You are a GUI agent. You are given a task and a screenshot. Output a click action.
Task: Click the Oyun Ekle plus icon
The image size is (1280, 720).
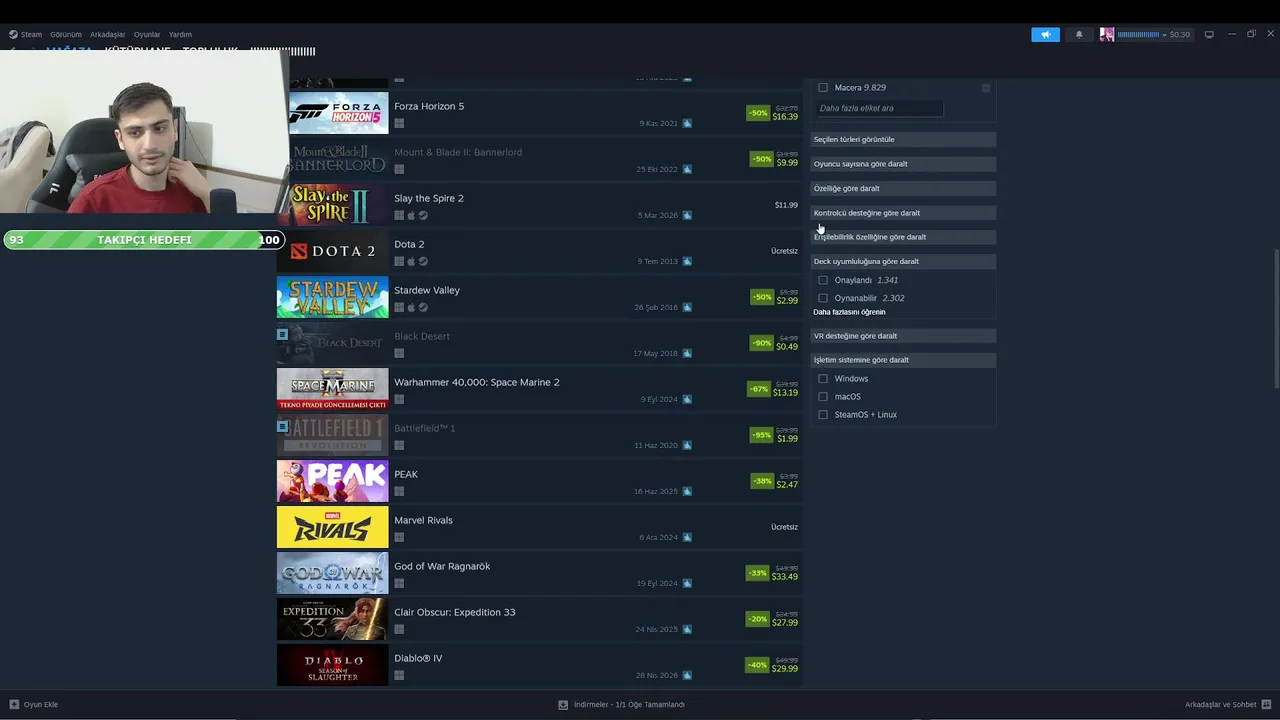coord(14,704)
